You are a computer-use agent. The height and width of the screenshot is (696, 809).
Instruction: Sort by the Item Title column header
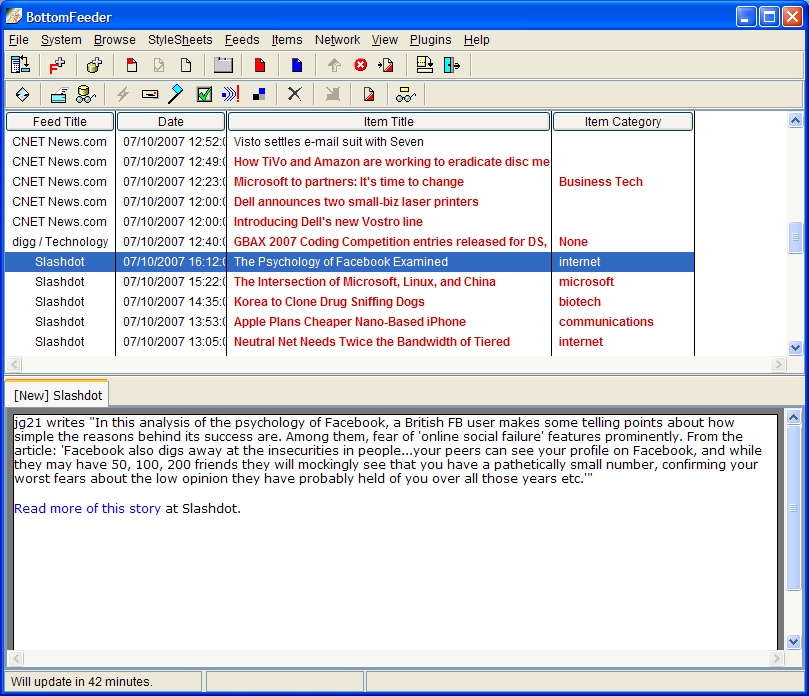point(389,122)
